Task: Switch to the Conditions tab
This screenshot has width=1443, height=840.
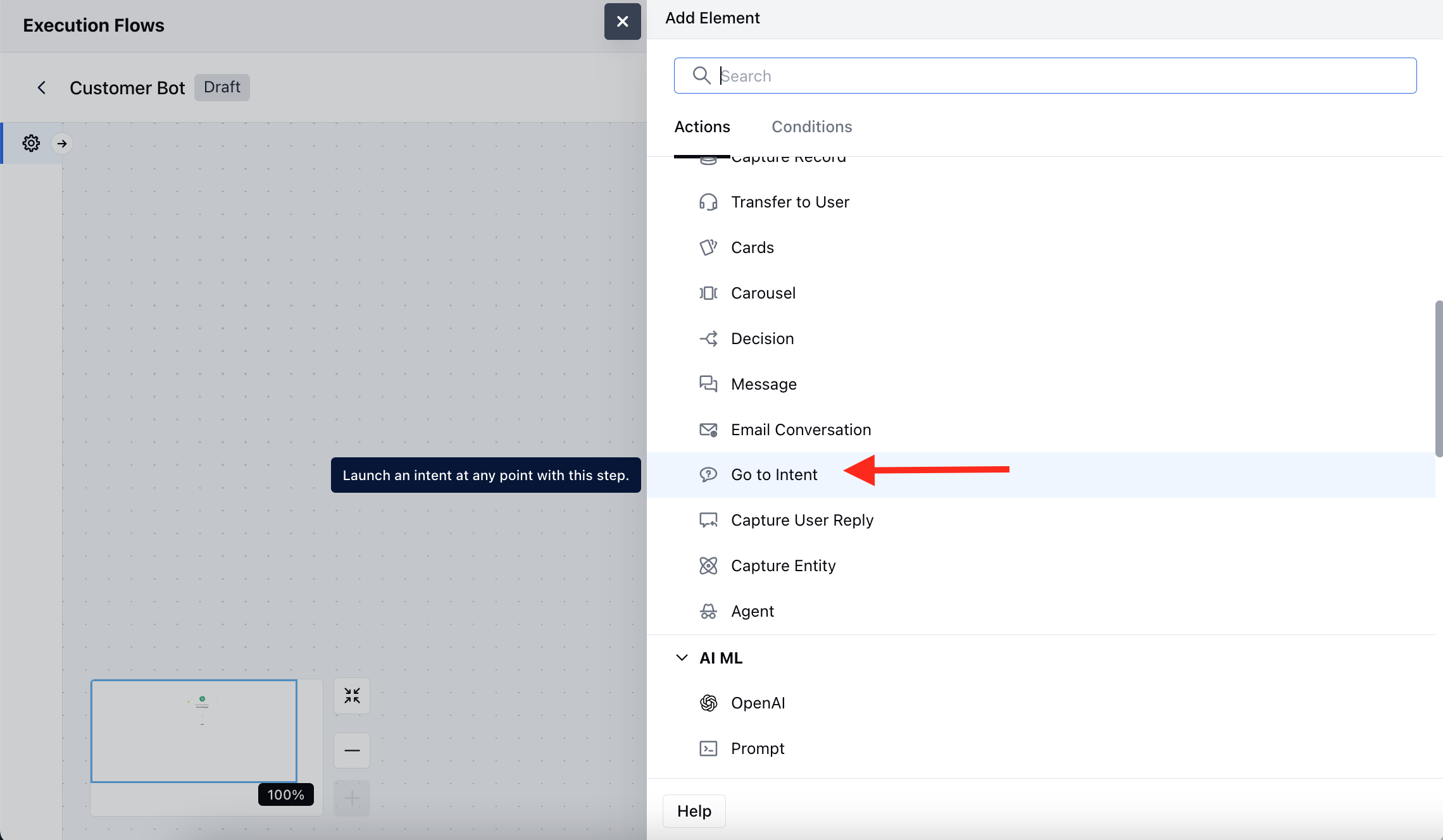Action: coord(811,127)
